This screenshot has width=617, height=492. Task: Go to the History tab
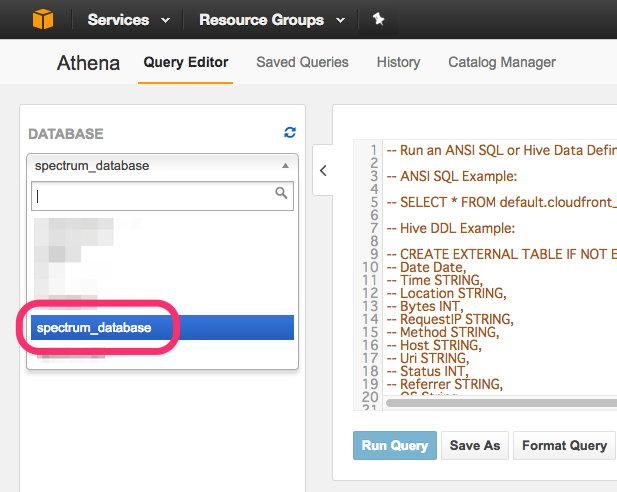click(x=398, y=62)
